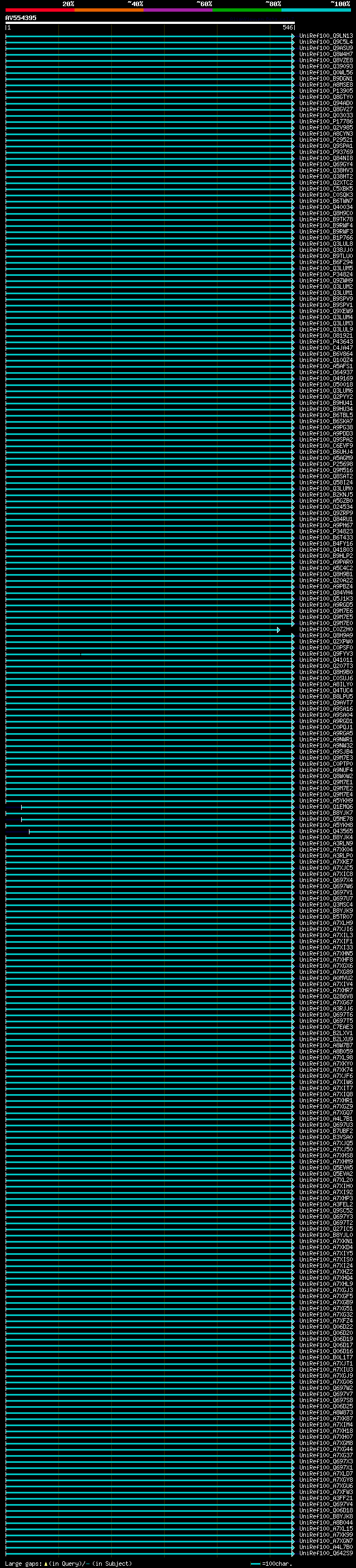Select the UniRef100_Q8W0W2 label
Screen dimensions: 356x1568
click(x=326, y=776)
